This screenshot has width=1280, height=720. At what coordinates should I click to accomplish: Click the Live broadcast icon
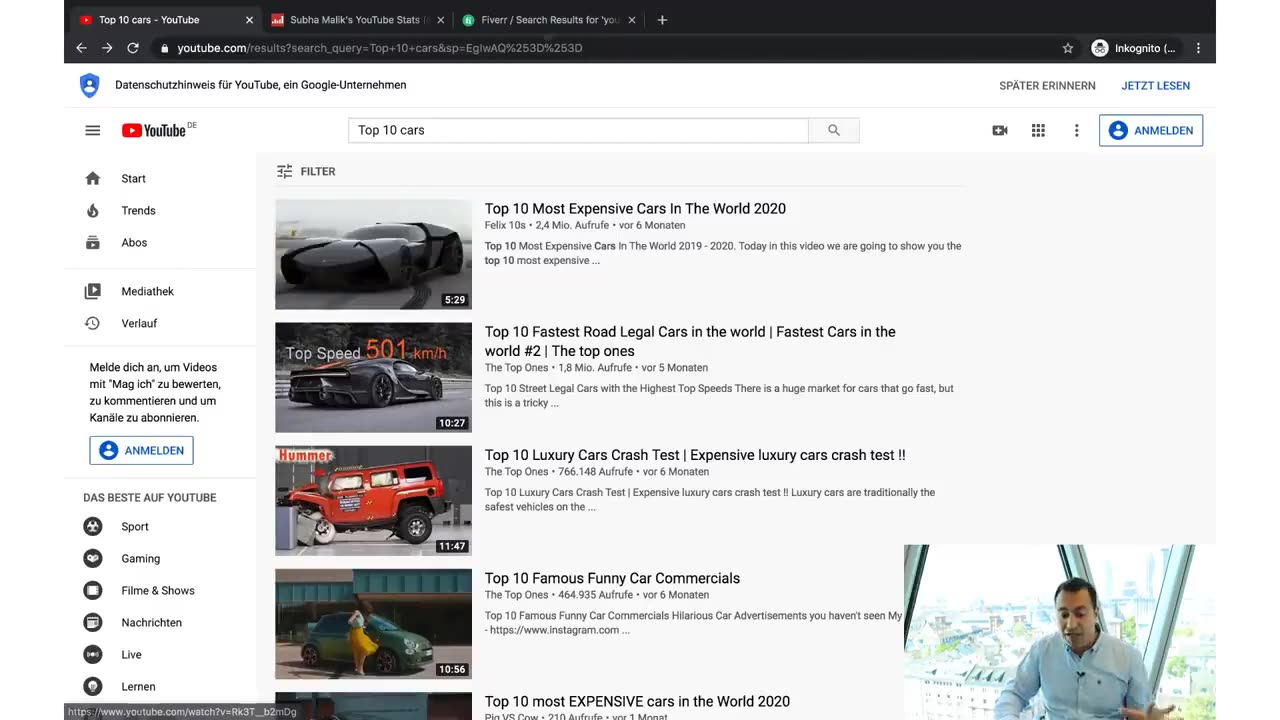coord(93,654)
